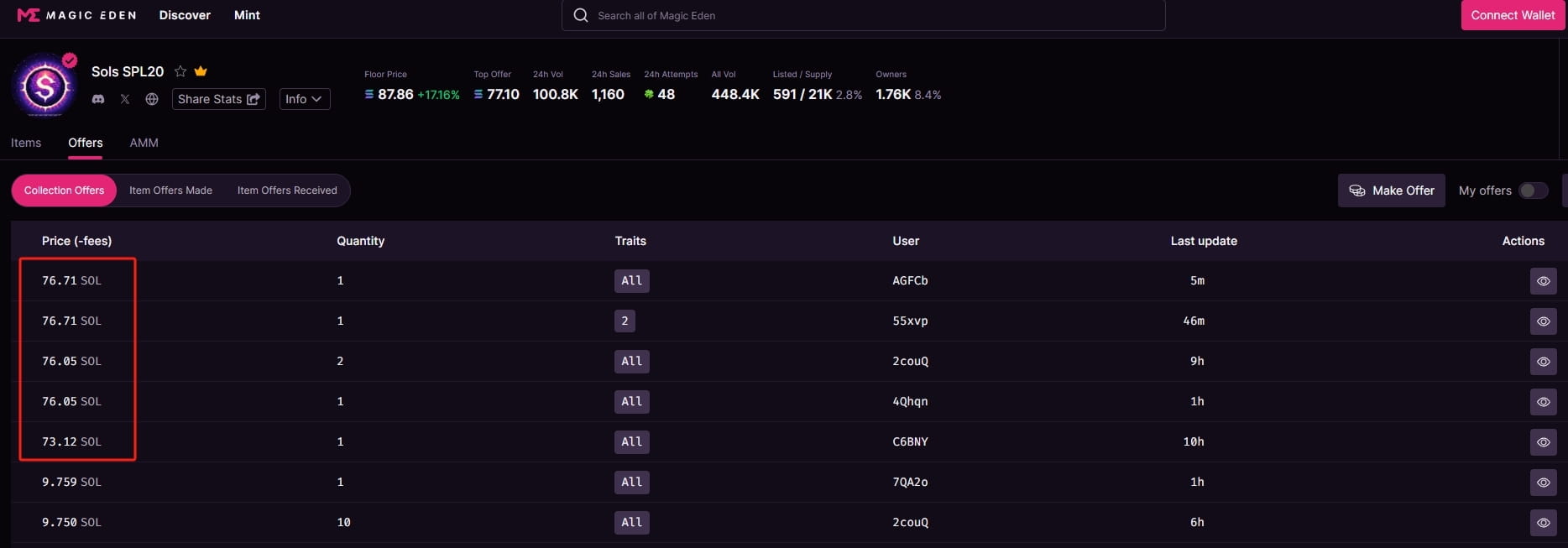Open the collection's X (Twitter) icon
This screenshot has height=548, width=1568.
point(125,99)
